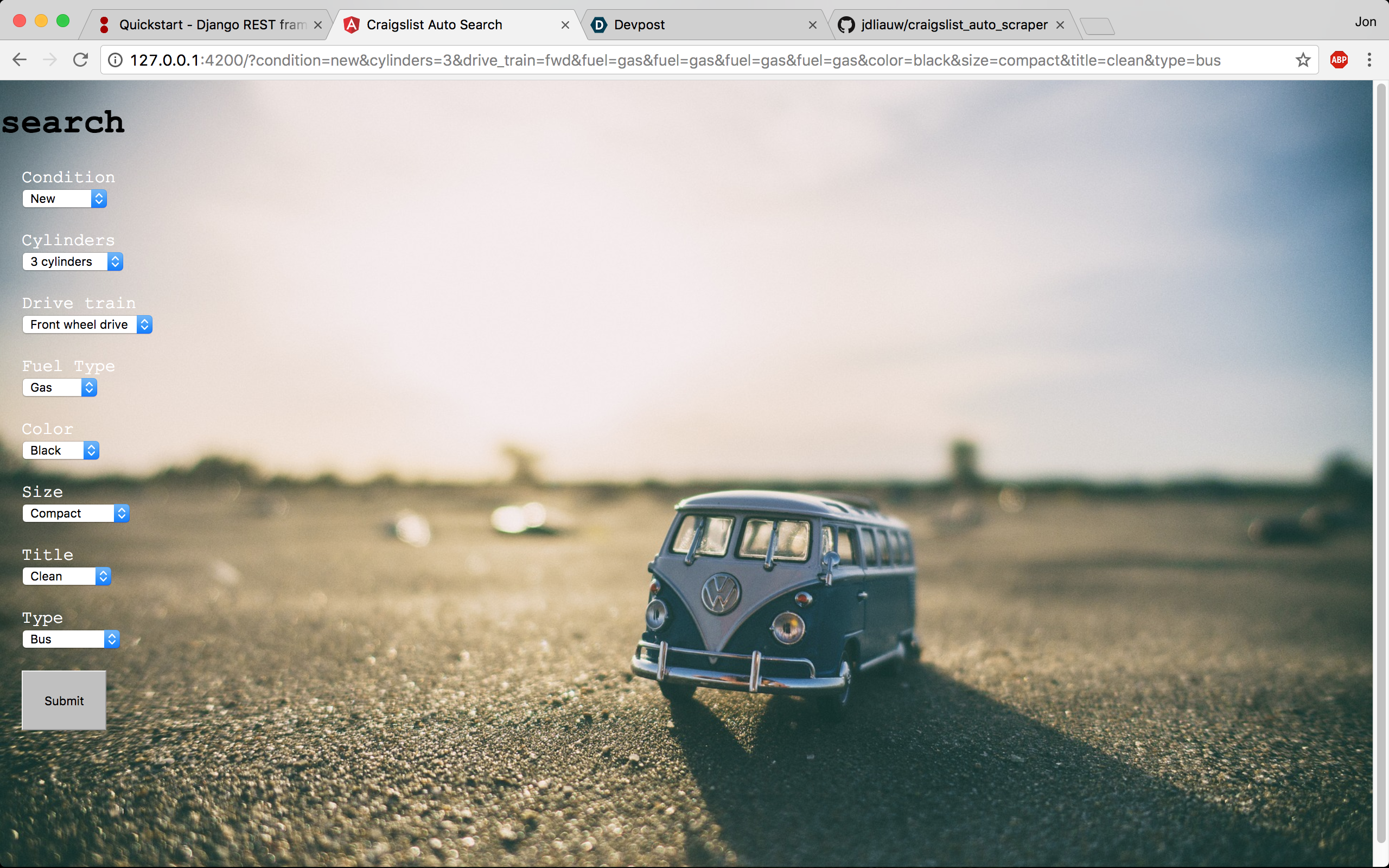Viewport: 1389px width, 868px height.
Task: Open the Type dropdown showing Bus
Action: (x=71, y=639)
